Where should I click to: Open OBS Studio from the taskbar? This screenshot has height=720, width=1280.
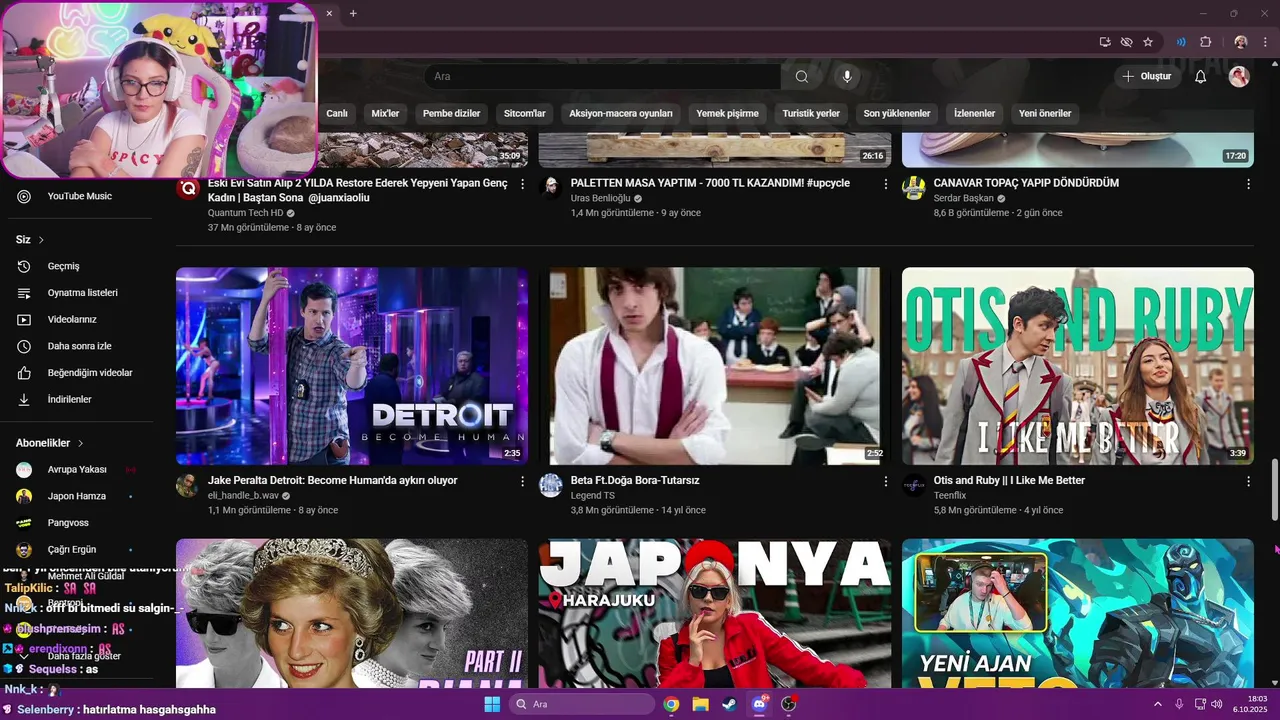click(788, 704)
